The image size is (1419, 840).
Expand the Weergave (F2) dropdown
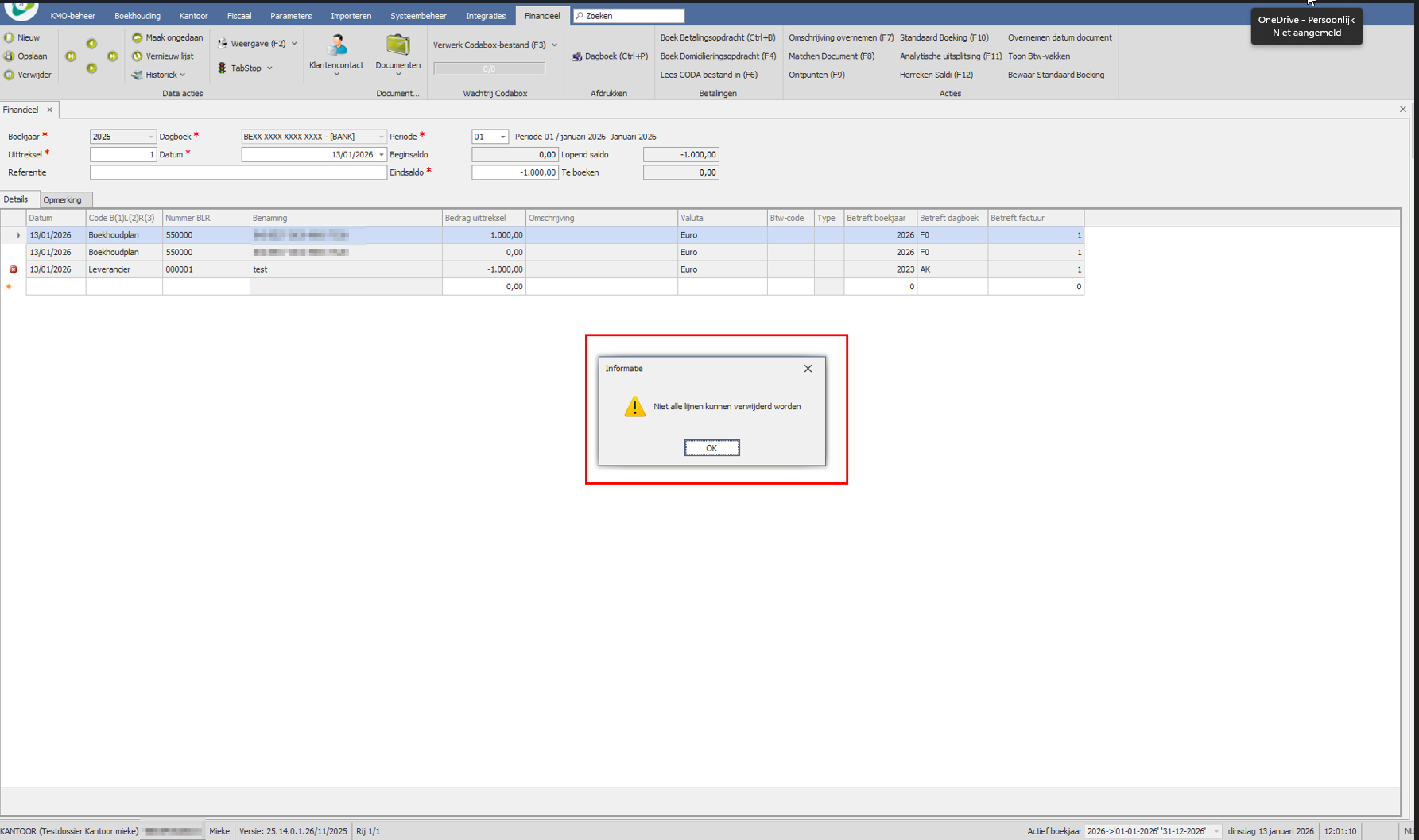point(294,44)
